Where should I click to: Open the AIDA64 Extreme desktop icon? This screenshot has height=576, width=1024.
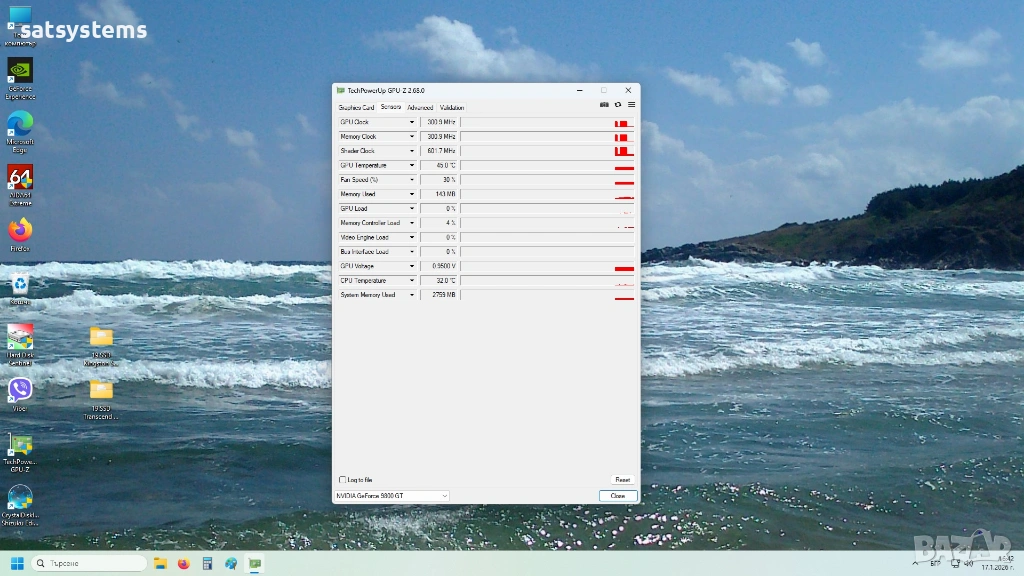pos(20,182)
